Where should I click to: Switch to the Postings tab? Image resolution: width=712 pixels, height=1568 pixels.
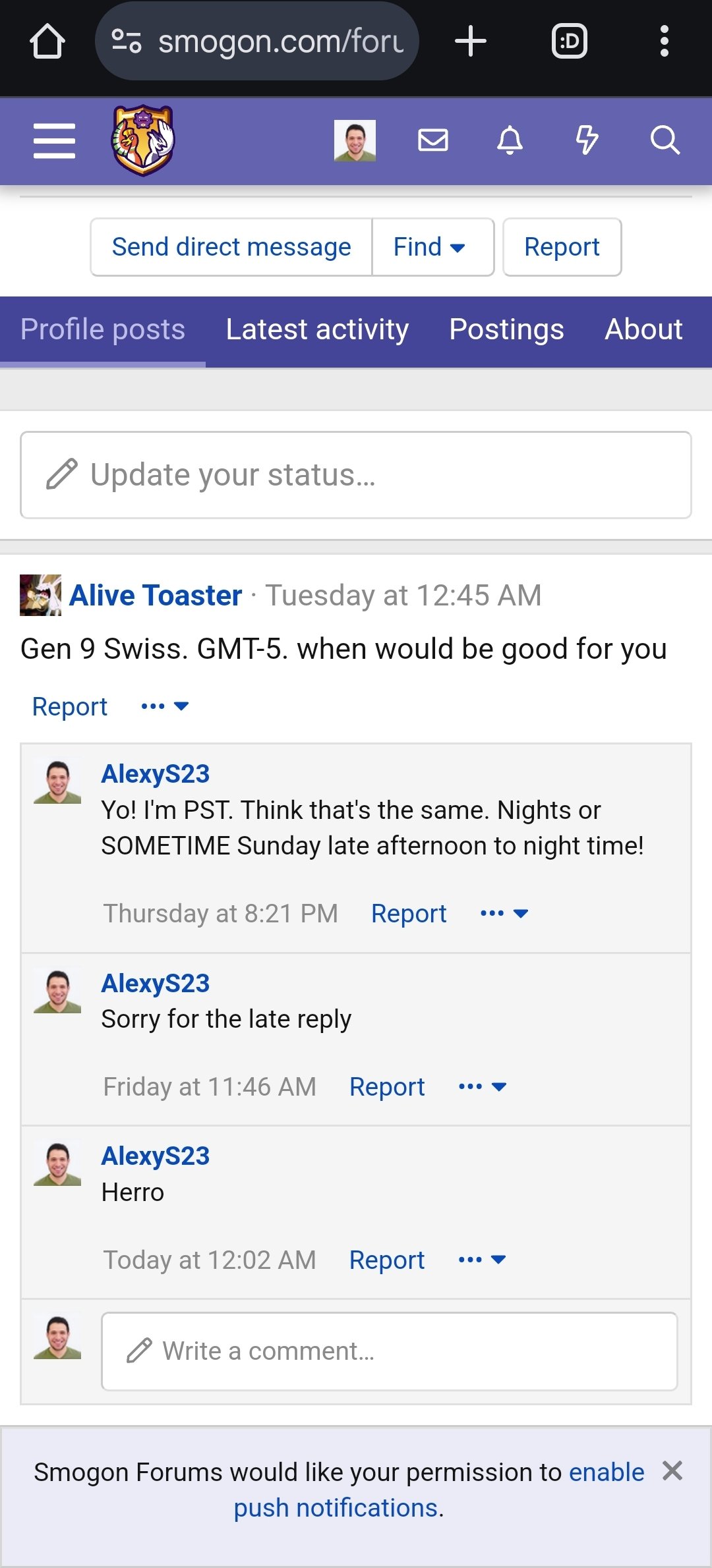pos(506,329)
